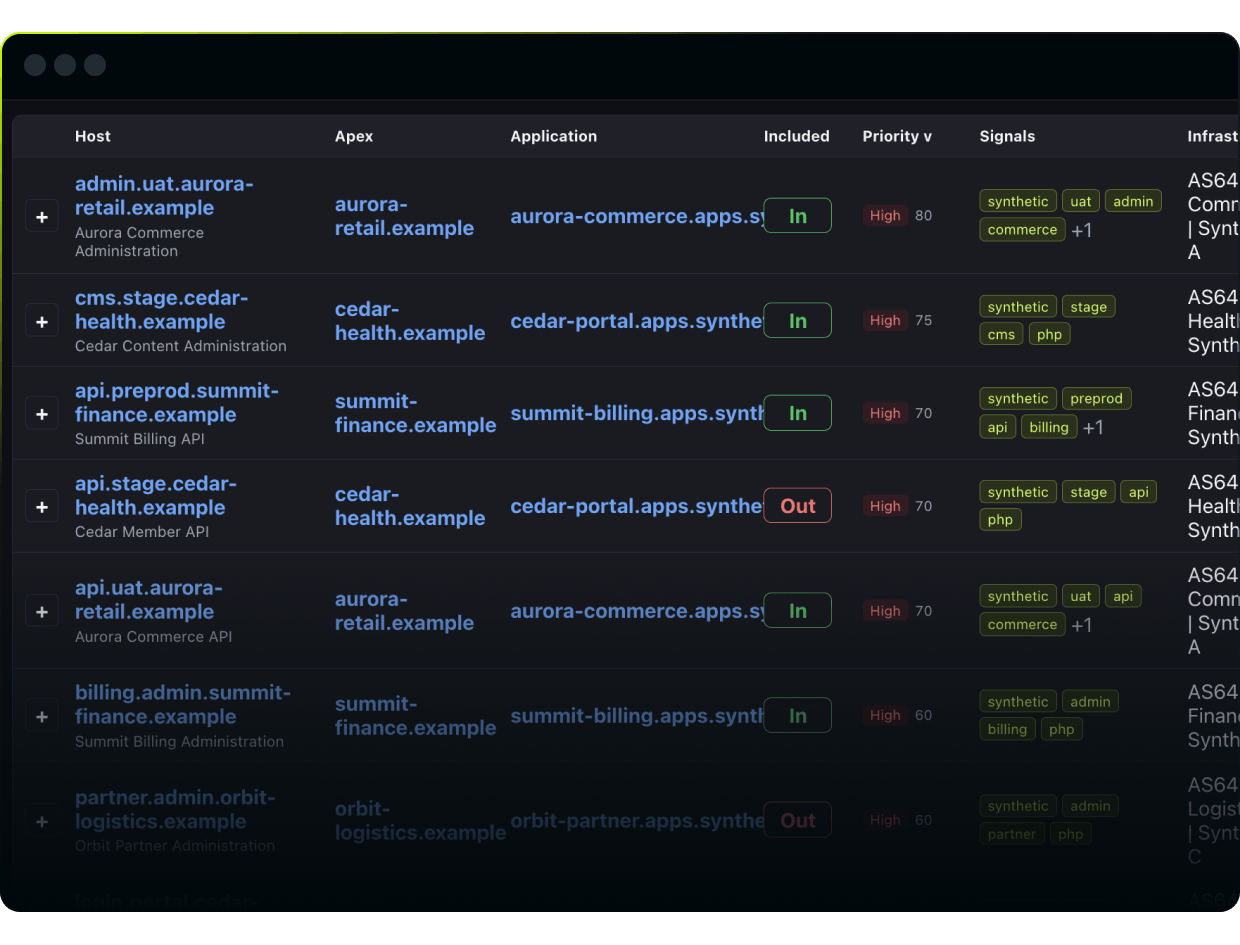Click the Aurora Commerce Administration subtitle
Screen dimensions: 1240x945
[139, 242]
